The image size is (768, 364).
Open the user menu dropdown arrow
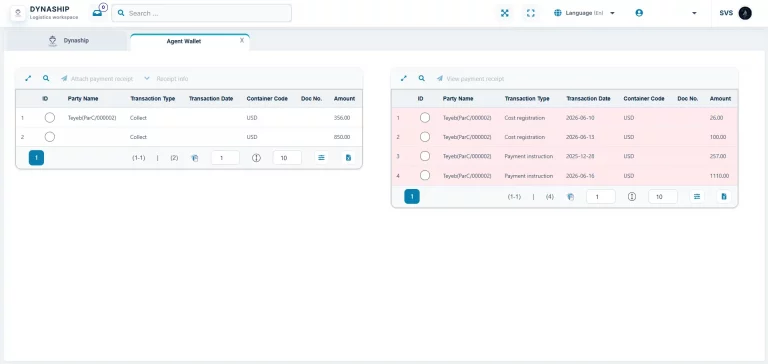pyautogui.click(x=694, y=13)
